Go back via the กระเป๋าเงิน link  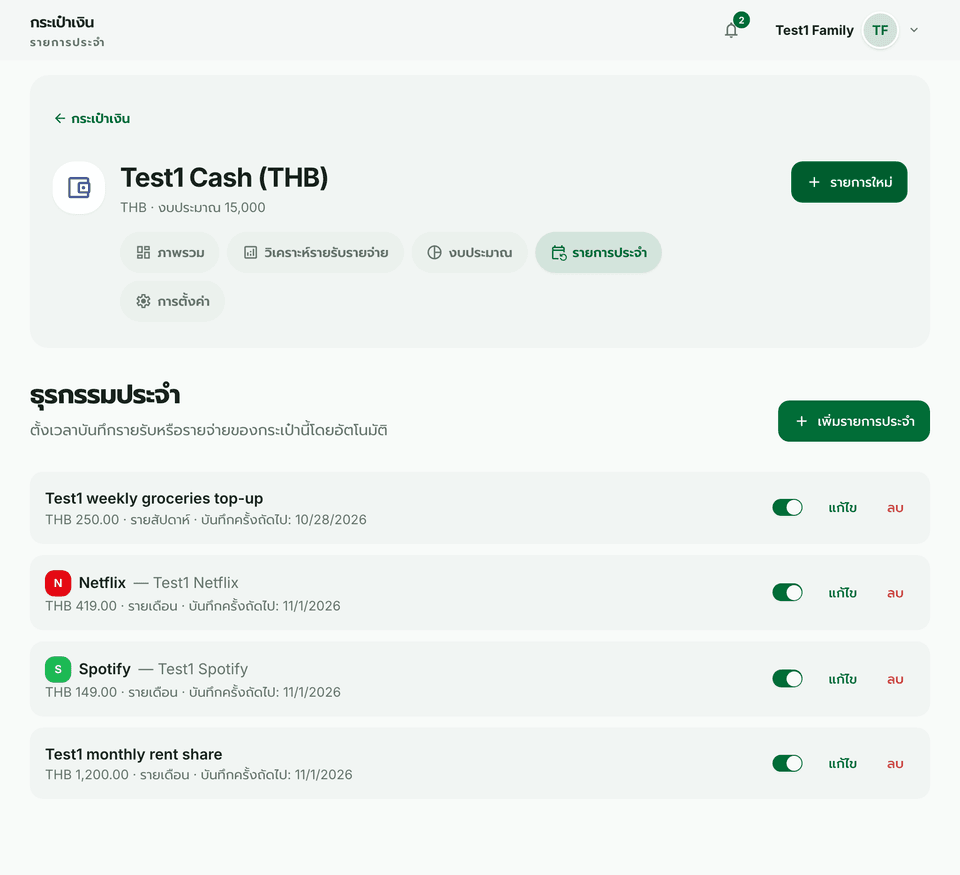pos(92,118)
